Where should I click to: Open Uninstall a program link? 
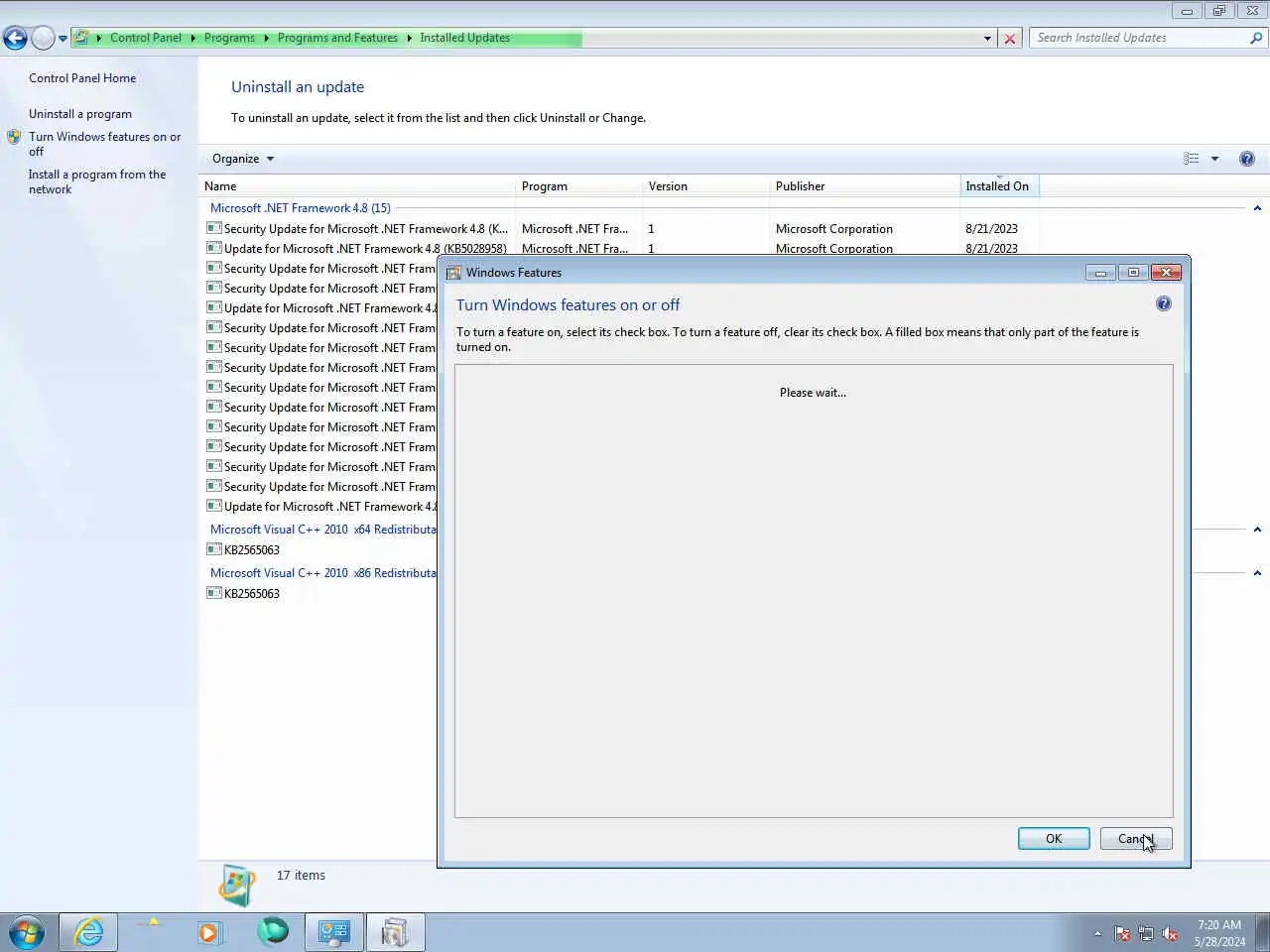pos(80,114)
